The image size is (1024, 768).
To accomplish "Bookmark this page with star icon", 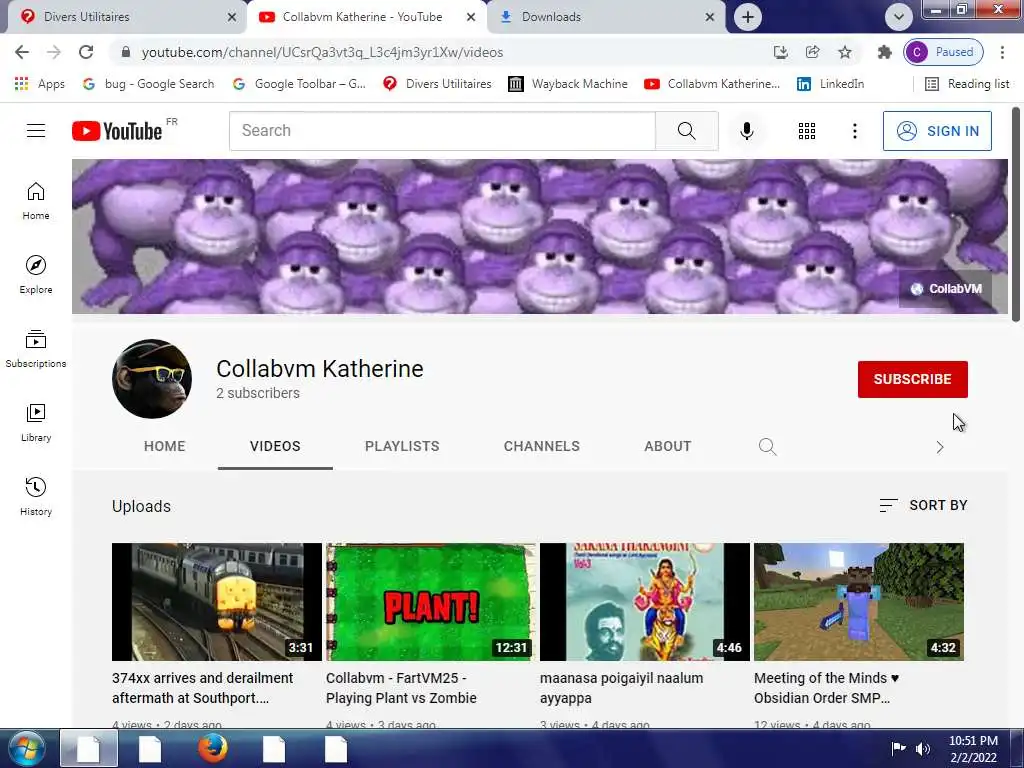I will pyautogui.click(x=844, y=52).
